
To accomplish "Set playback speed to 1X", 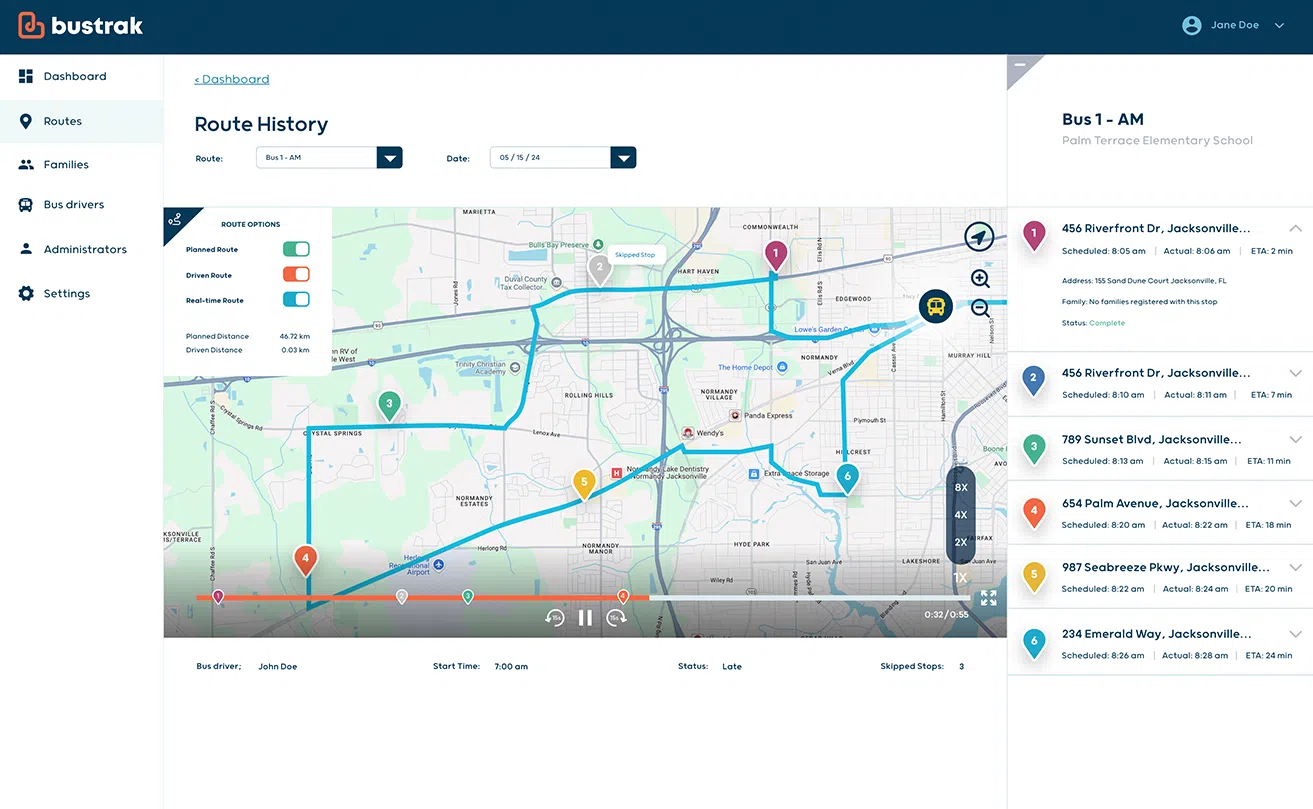I will tap(961, 578).
